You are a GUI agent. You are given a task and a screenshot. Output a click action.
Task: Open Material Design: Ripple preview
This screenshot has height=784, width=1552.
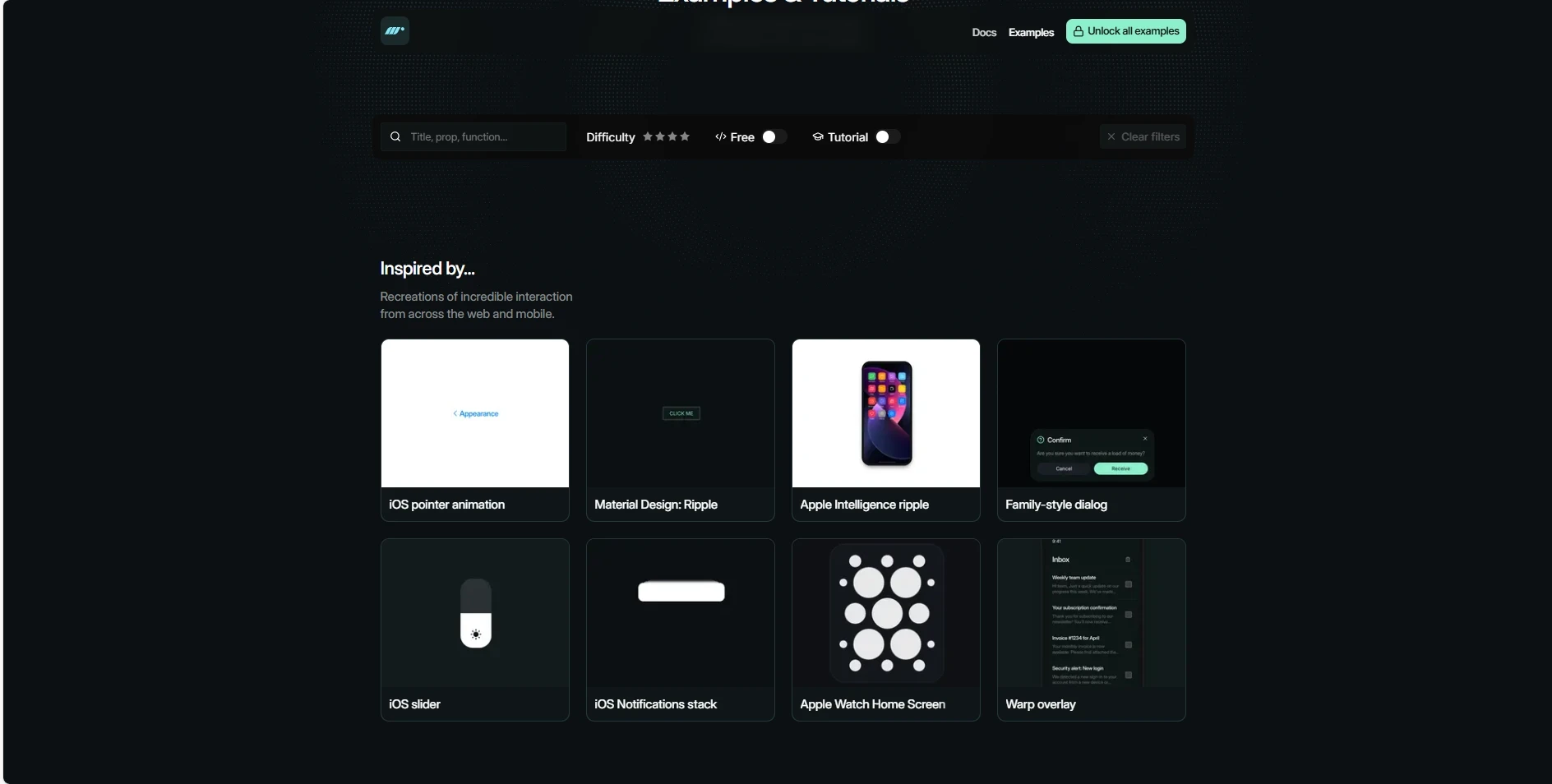pos(681,413)
